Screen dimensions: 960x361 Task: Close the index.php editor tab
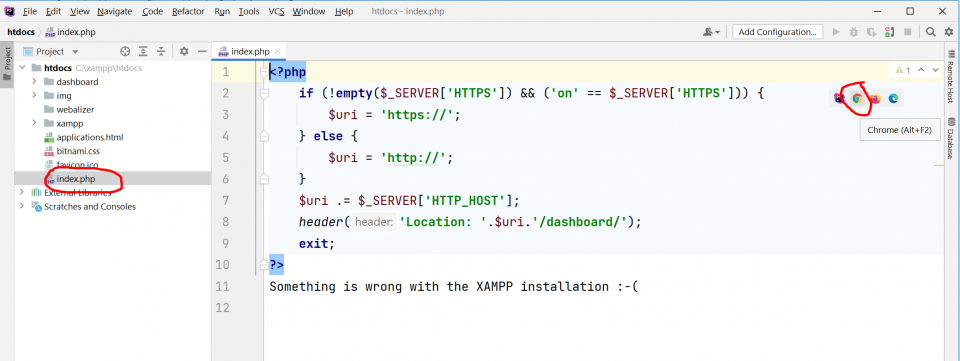click(x=278, y=51)
